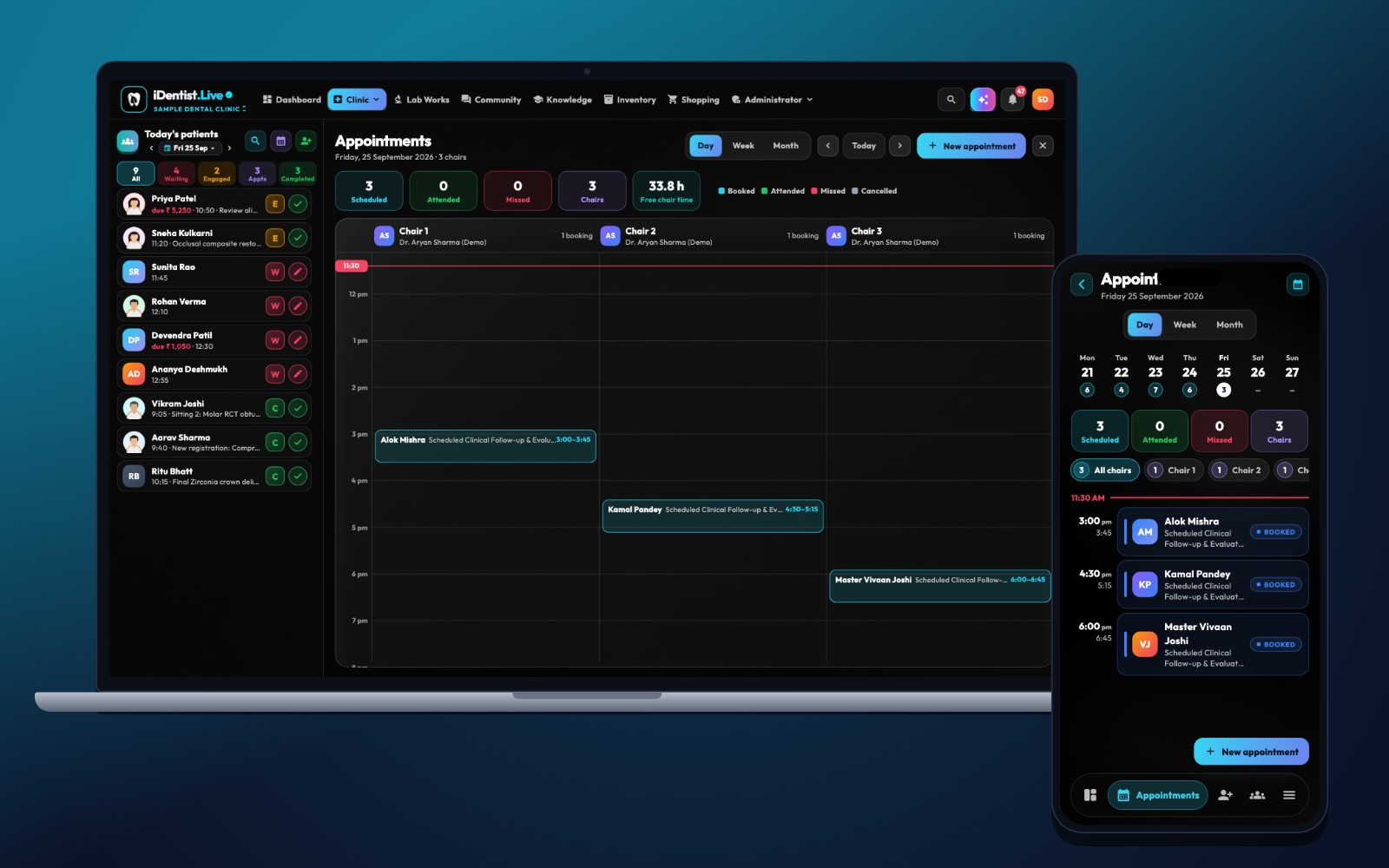Viewport: 1389px width, 868px height.
Task: Open the Fri 25 Sep date picker
Action: tap(190, 148)
